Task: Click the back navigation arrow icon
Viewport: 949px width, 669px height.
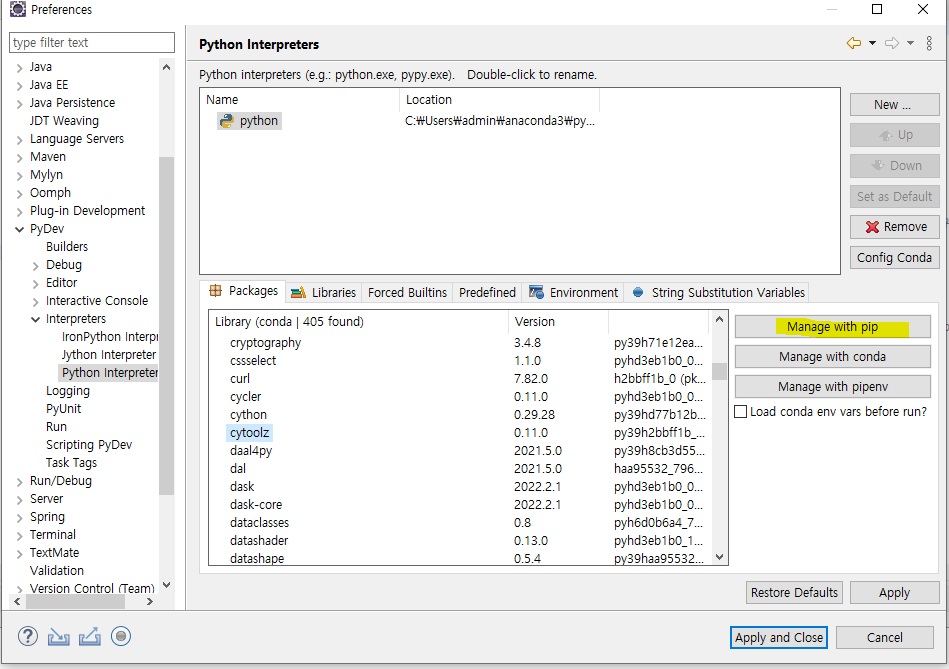Action: [x=853, y=43]
